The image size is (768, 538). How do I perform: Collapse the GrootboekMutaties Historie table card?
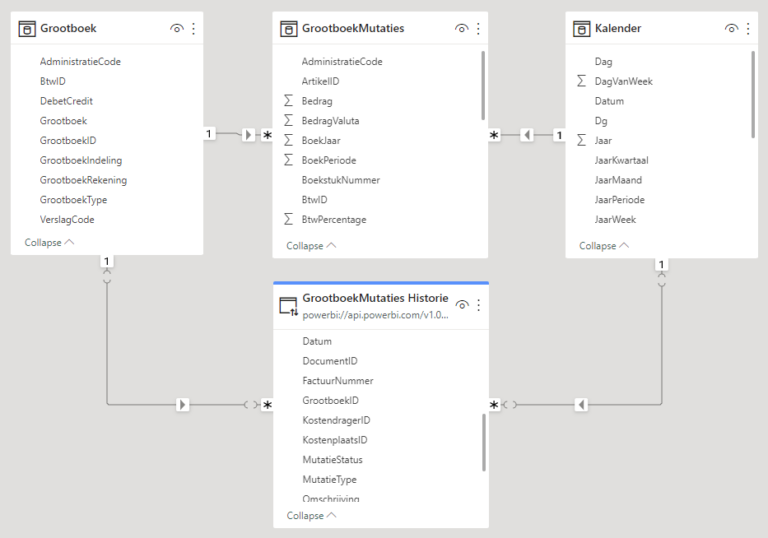pyautogui.click(x=311, y=515)
